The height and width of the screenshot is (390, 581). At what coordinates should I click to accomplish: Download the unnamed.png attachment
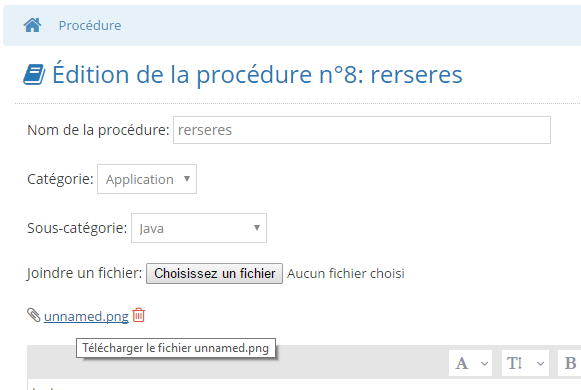click(86, 316)
